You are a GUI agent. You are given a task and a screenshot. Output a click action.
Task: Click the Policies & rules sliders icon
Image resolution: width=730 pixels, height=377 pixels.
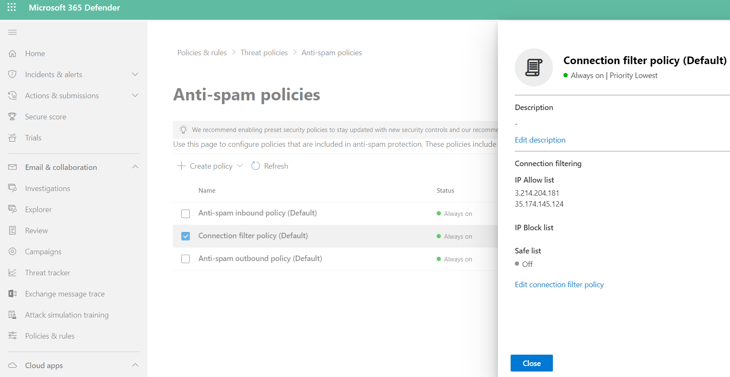point(13,336)
